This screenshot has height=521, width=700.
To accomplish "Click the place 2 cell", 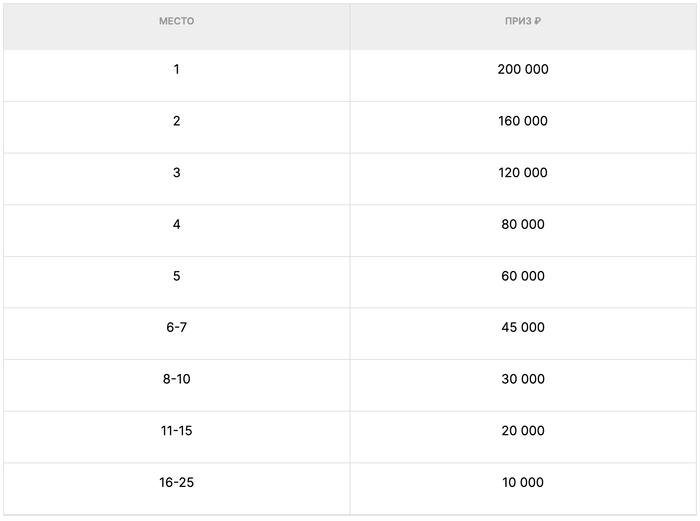I will coord(176,121).
